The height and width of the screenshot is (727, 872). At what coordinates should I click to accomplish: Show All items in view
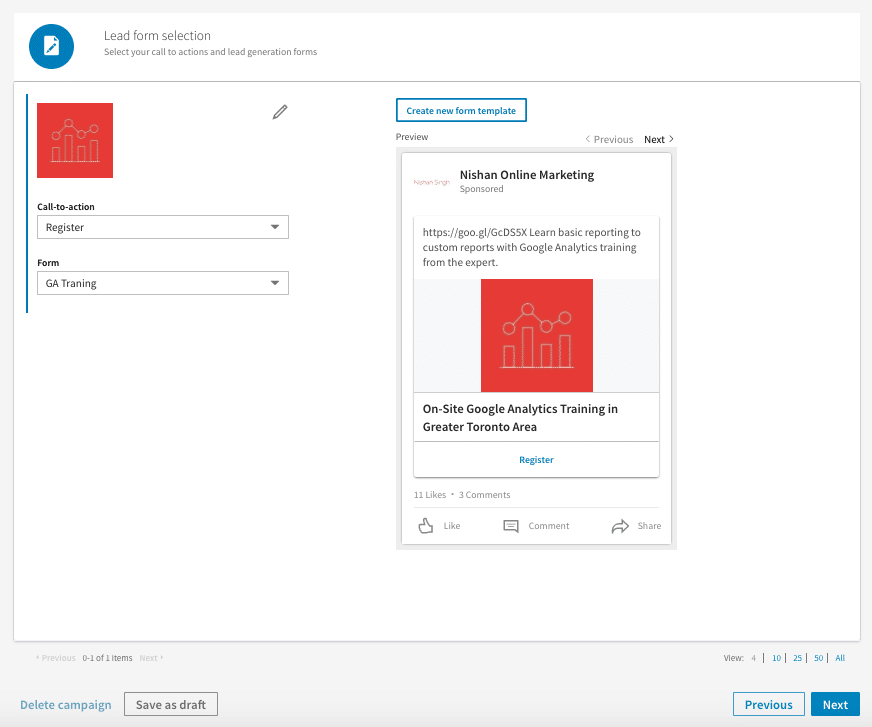tap(840, 658)
